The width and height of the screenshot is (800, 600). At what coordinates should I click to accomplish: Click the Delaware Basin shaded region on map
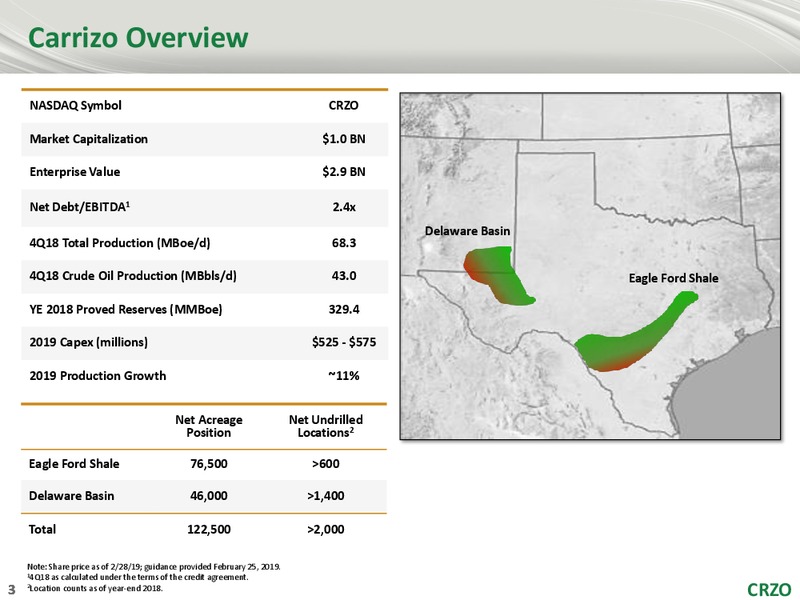[x=497, y=276]
